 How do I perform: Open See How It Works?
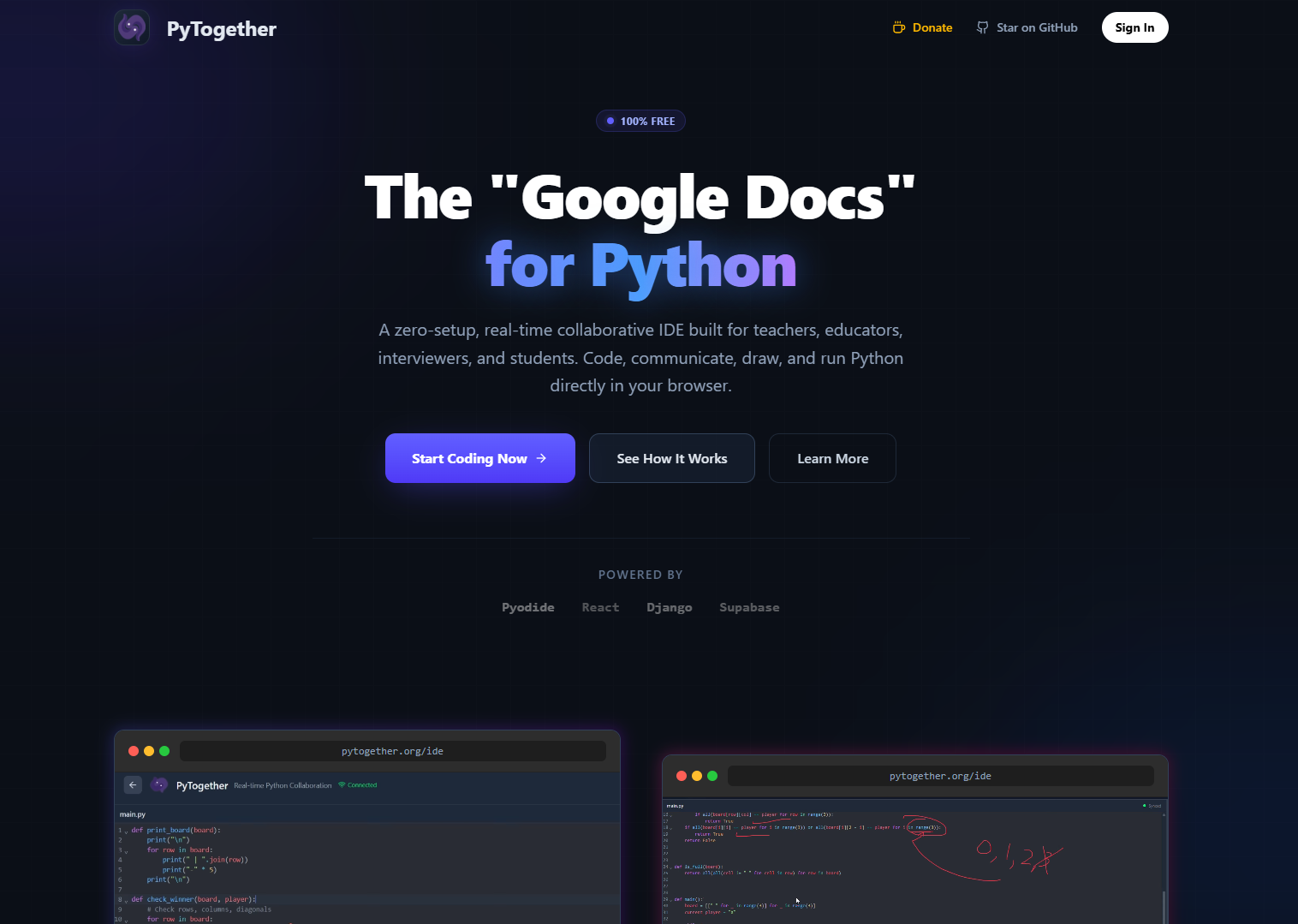(x=671, y=458)
